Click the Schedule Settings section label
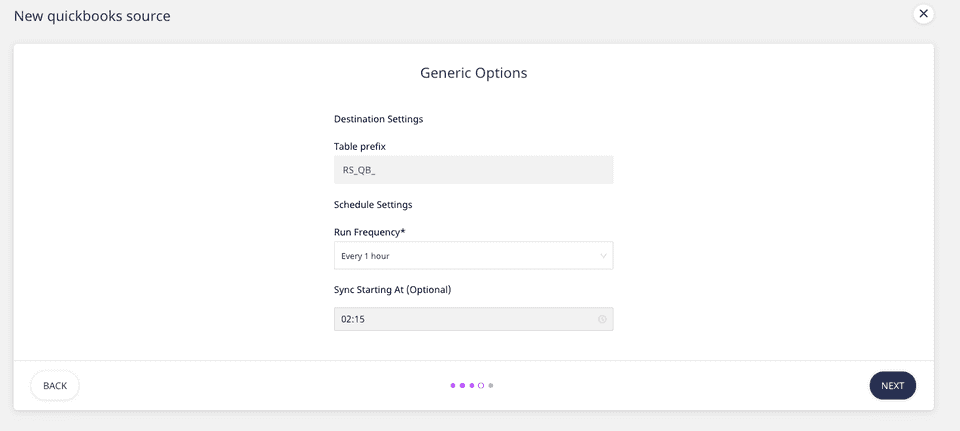The image size is (960, 431). point(373,205)
